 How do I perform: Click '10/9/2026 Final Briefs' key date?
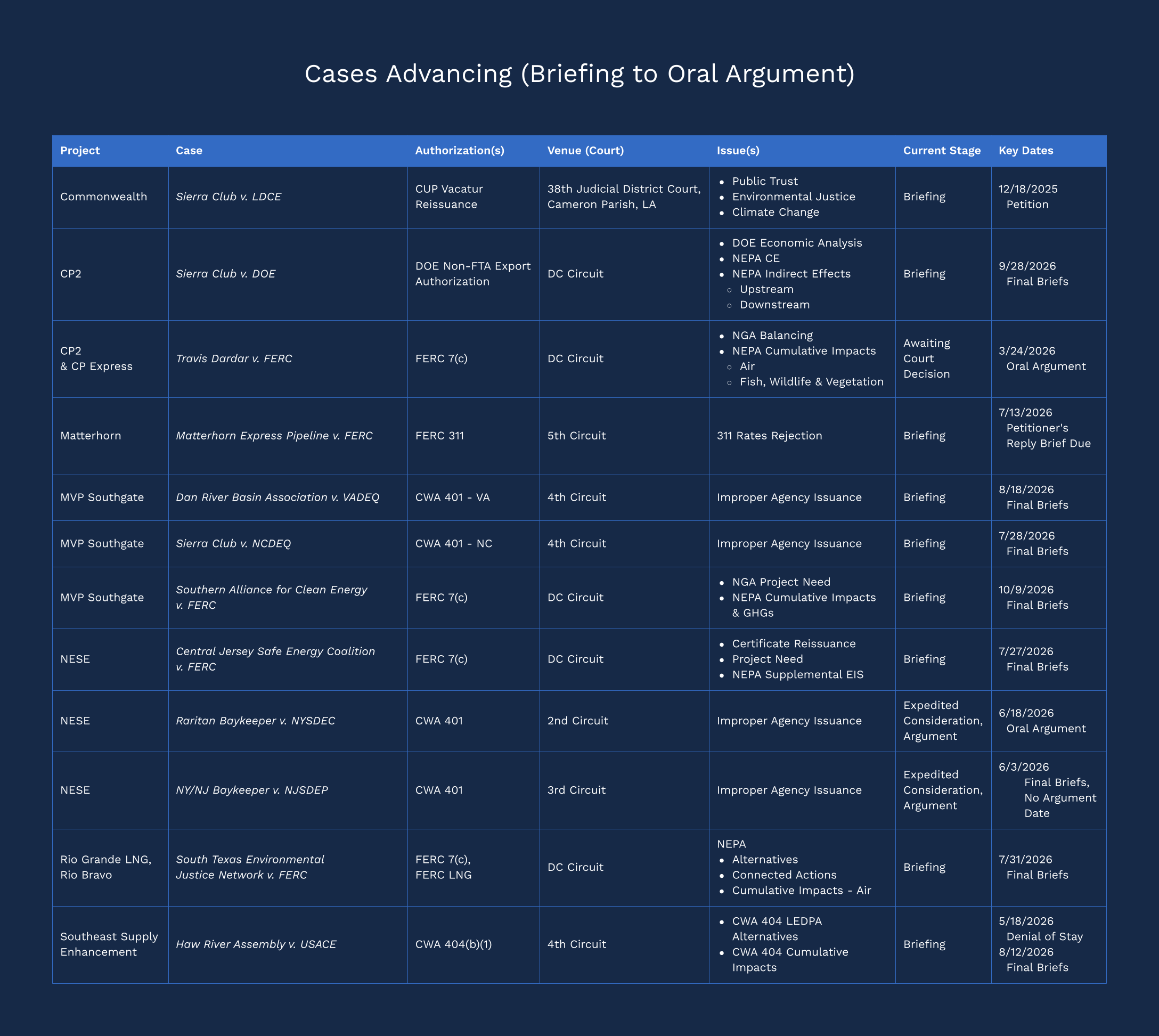[1033, 598]
